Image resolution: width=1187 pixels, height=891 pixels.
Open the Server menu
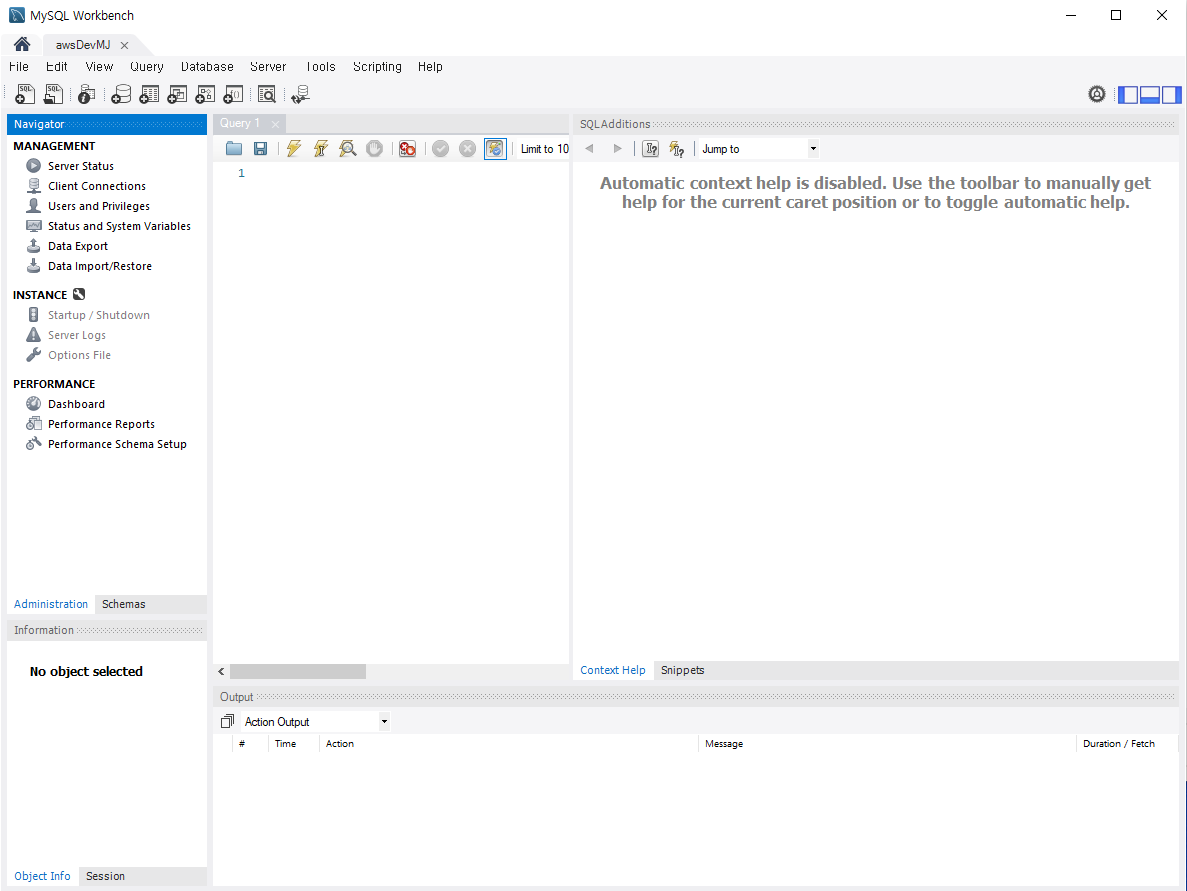[268, 67]
